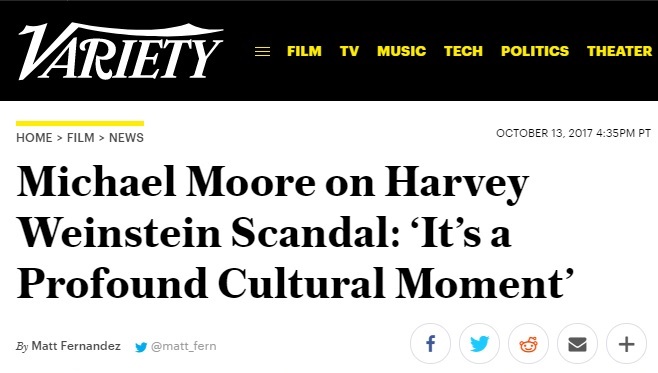Click the Twitter bird beside author handle

(x=141, y=347)
